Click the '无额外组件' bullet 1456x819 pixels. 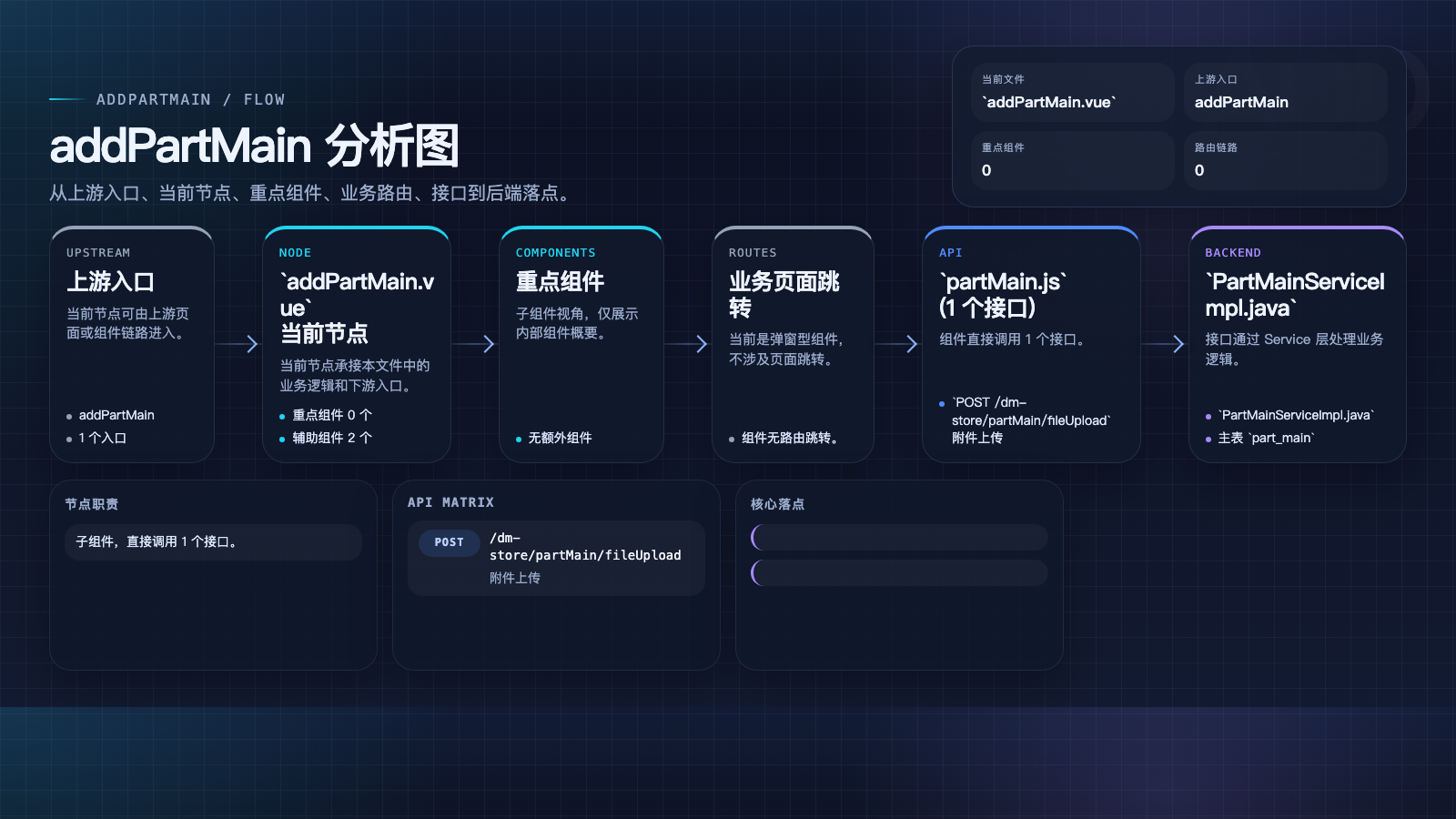(x=560, y=438)
